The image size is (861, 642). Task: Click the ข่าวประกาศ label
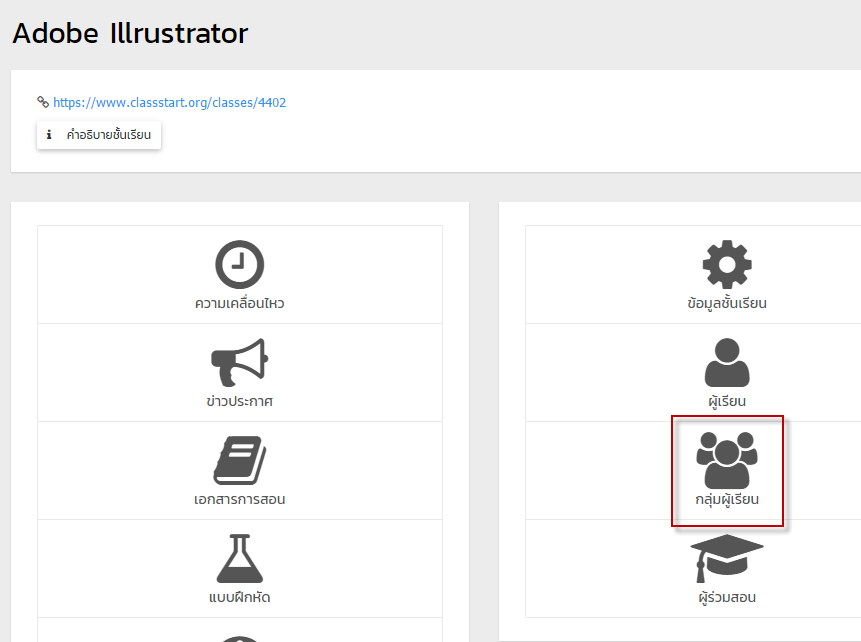click(x=239, y=401)
